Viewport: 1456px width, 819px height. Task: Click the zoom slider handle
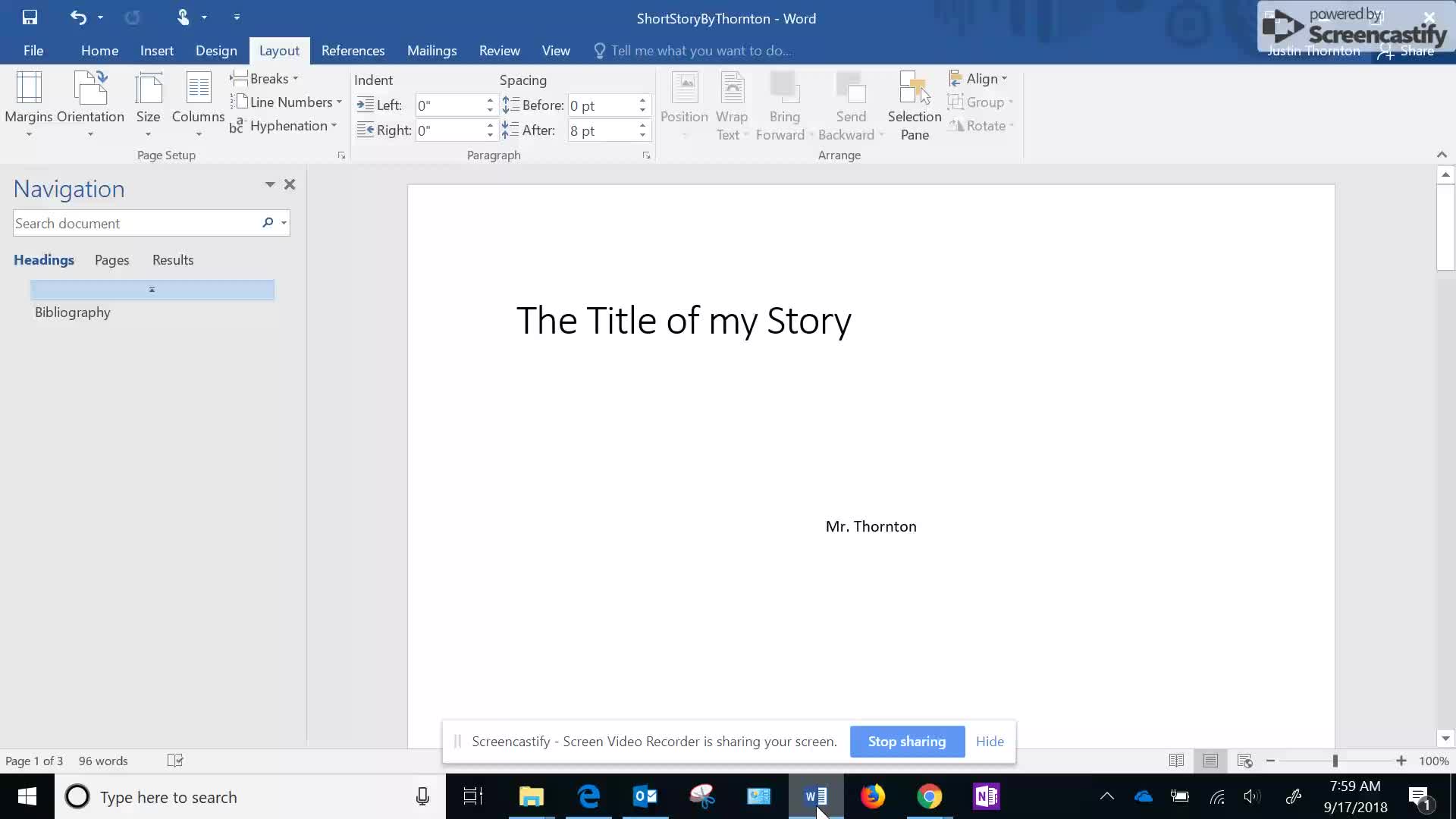(1335, 761)
